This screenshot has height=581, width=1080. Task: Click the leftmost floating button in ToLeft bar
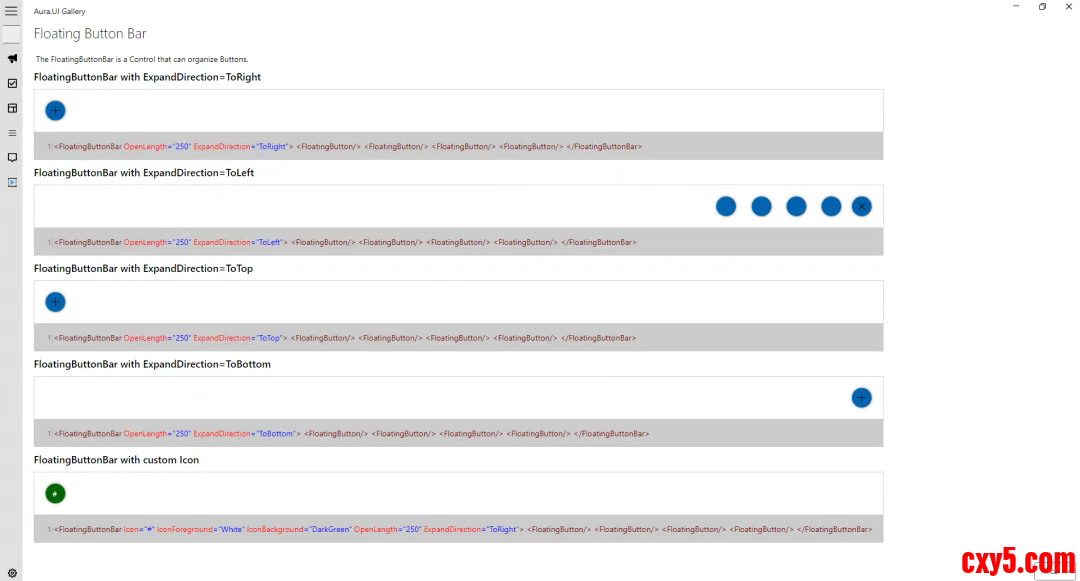pos(726,206)
